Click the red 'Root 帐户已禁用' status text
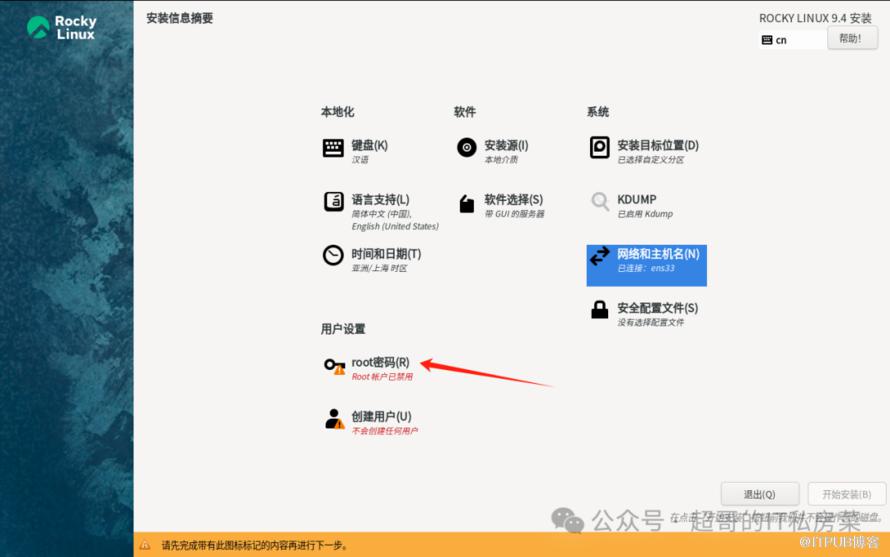The image size is (890, 557). (382, 377)
